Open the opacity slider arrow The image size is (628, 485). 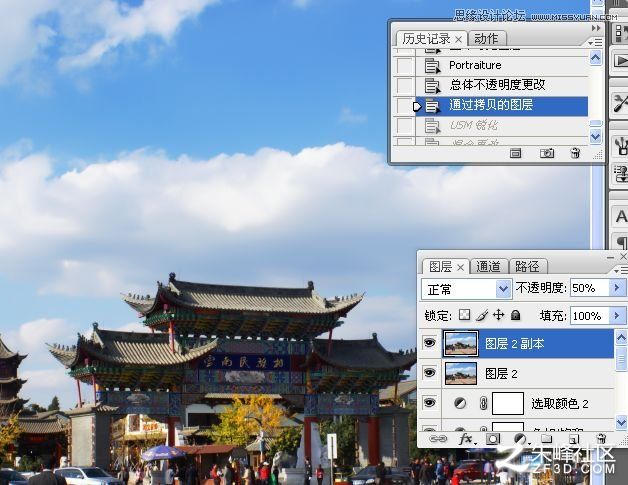[x=617, y=288]
